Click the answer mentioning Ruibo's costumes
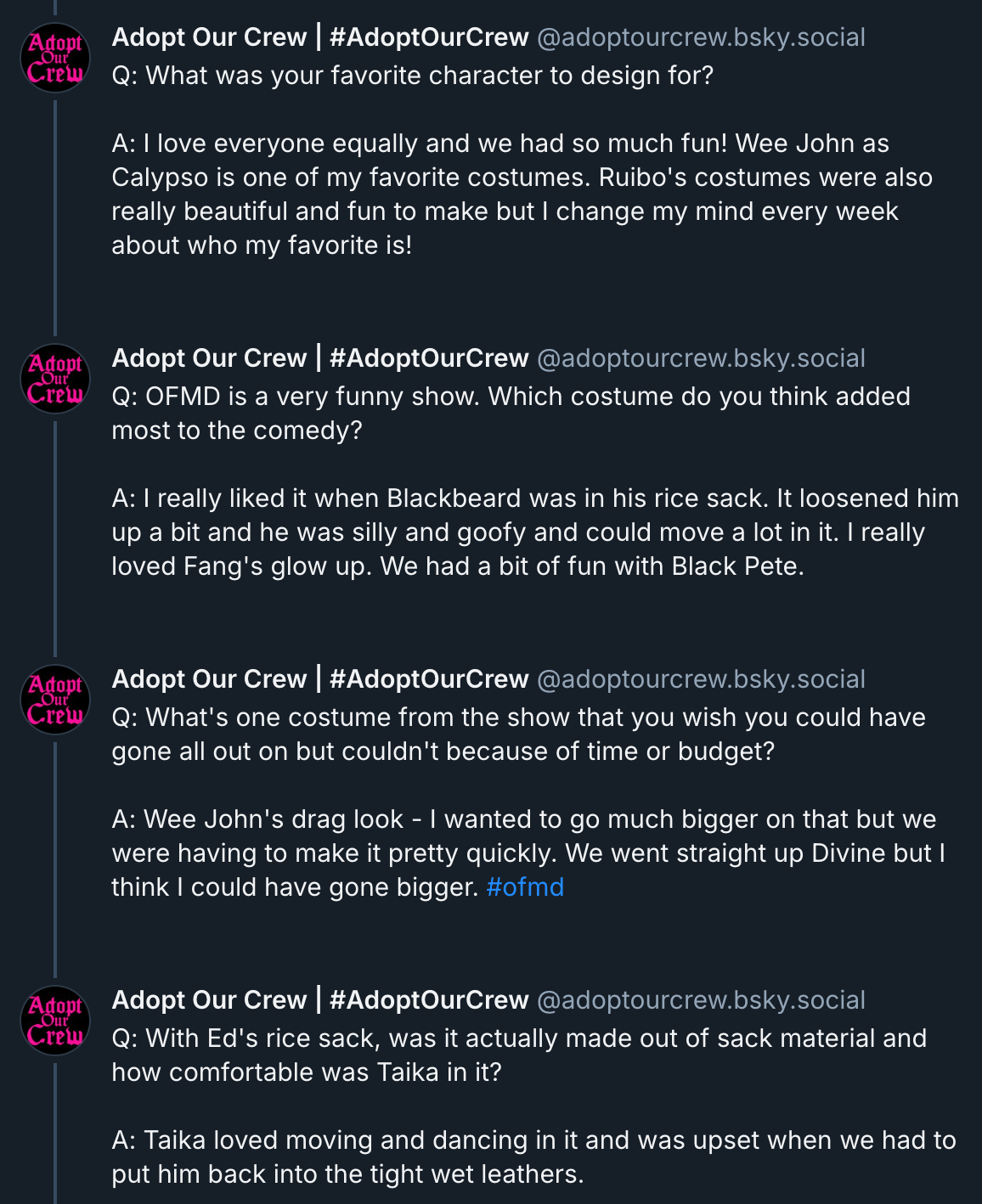Image resolution: width=982 pixels, height=1204 pixels. [522, 194]
